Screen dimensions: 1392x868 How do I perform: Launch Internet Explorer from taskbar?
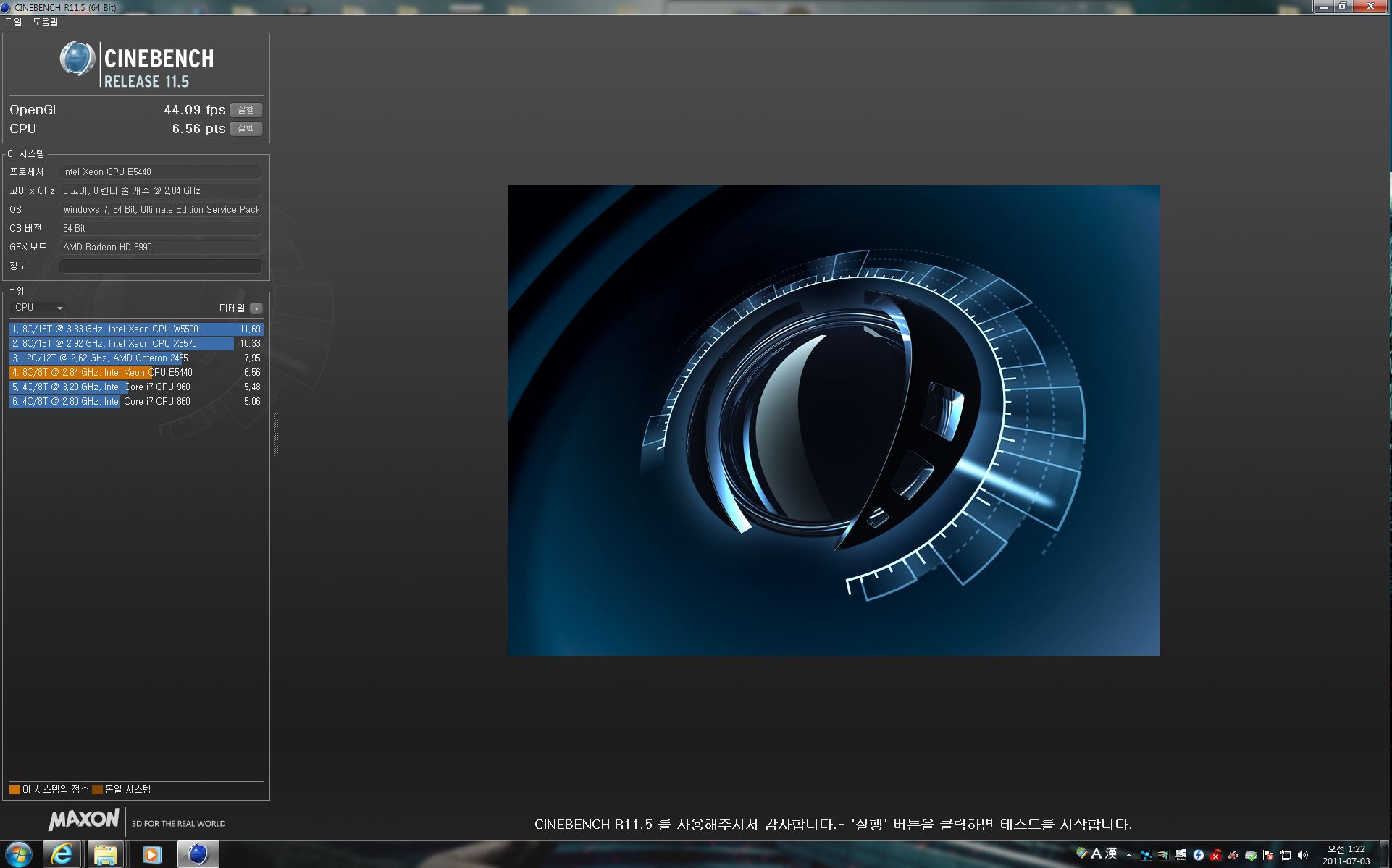[x=62, y=855]
